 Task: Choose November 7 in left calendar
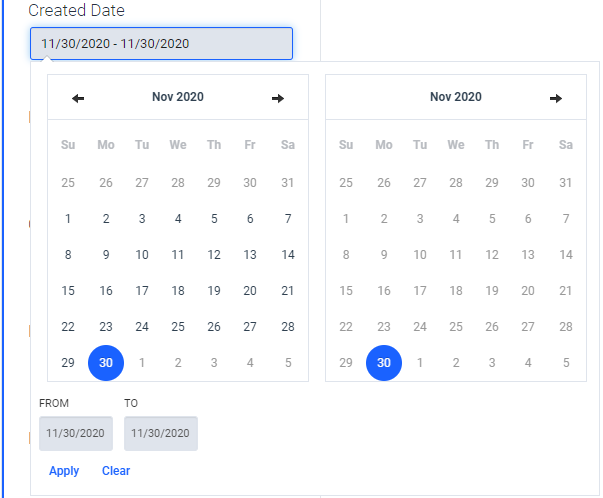[x=288, y=219]
